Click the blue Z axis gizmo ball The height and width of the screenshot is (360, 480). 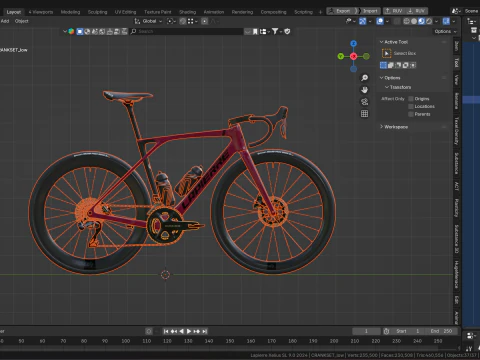click(353, 43)
